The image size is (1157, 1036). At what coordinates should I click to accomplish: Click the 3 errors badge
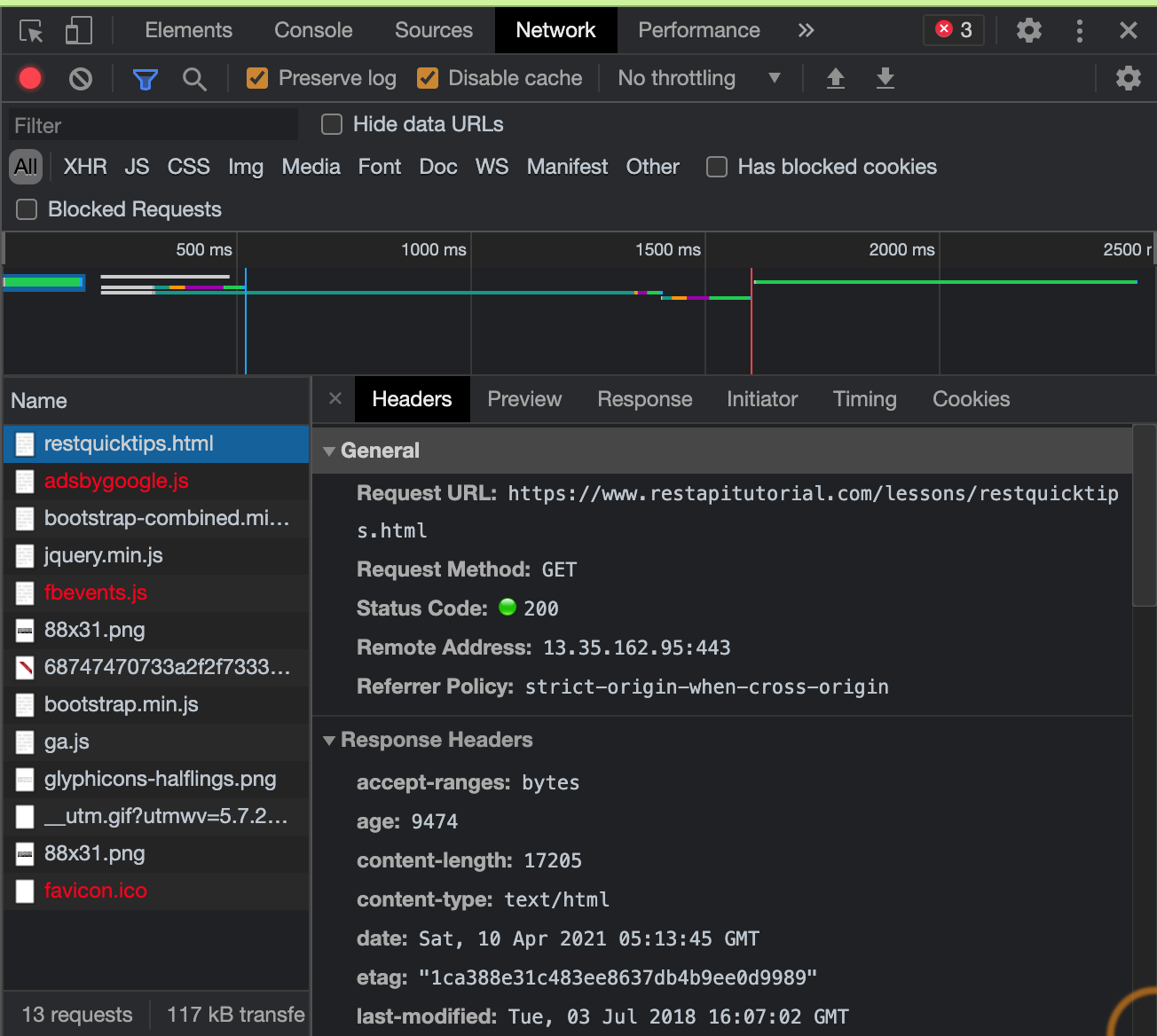[955, 30]
